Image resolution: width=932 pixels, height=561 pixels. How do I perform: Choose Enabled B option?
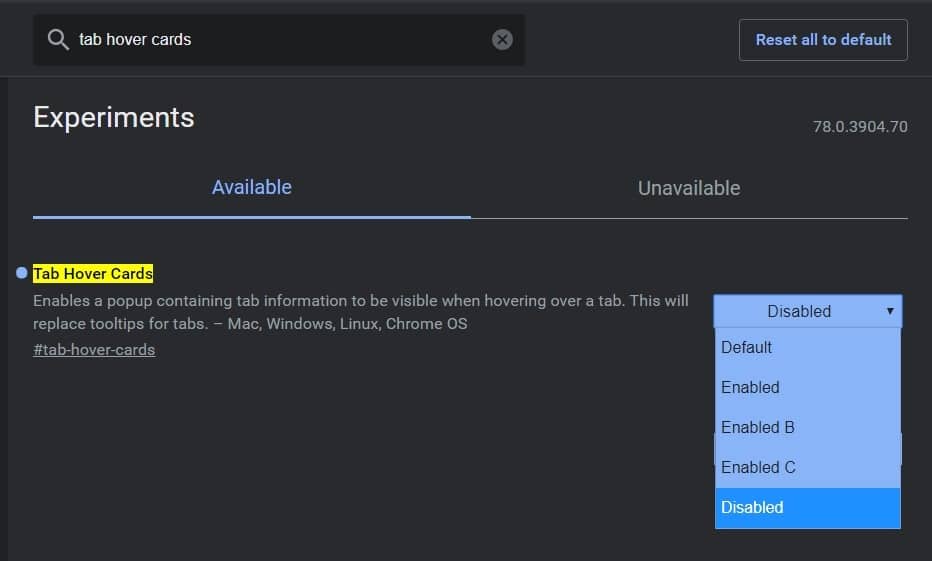coord(808,427)
